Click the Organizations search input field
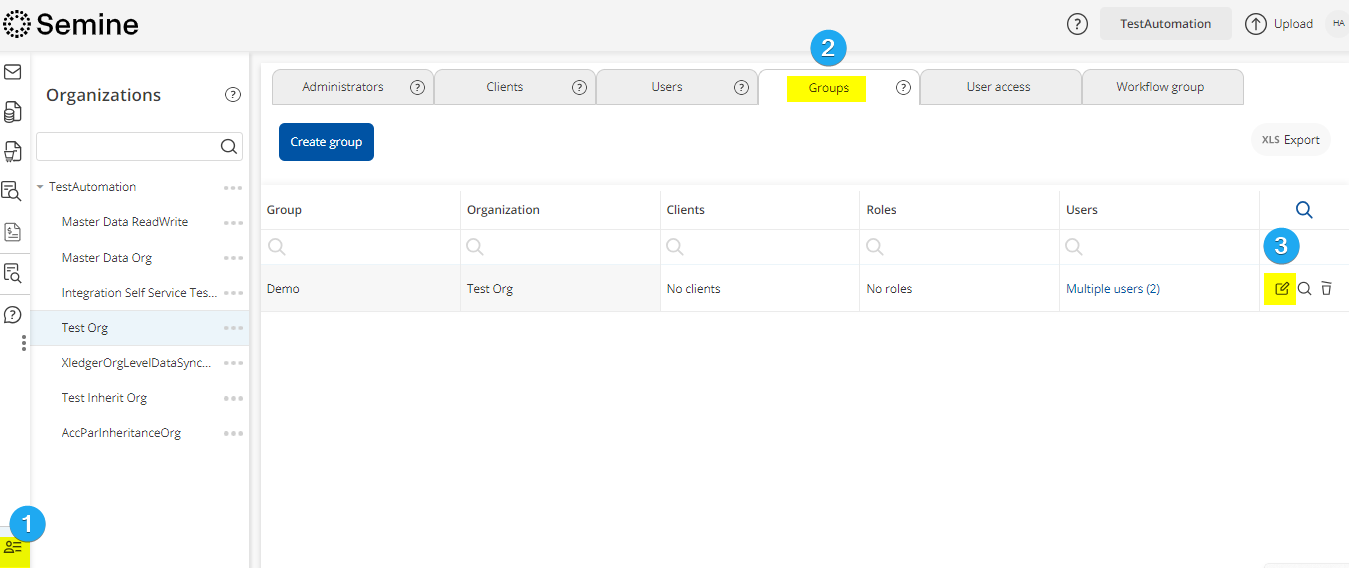1349x568 pixels. pos(128,147)
